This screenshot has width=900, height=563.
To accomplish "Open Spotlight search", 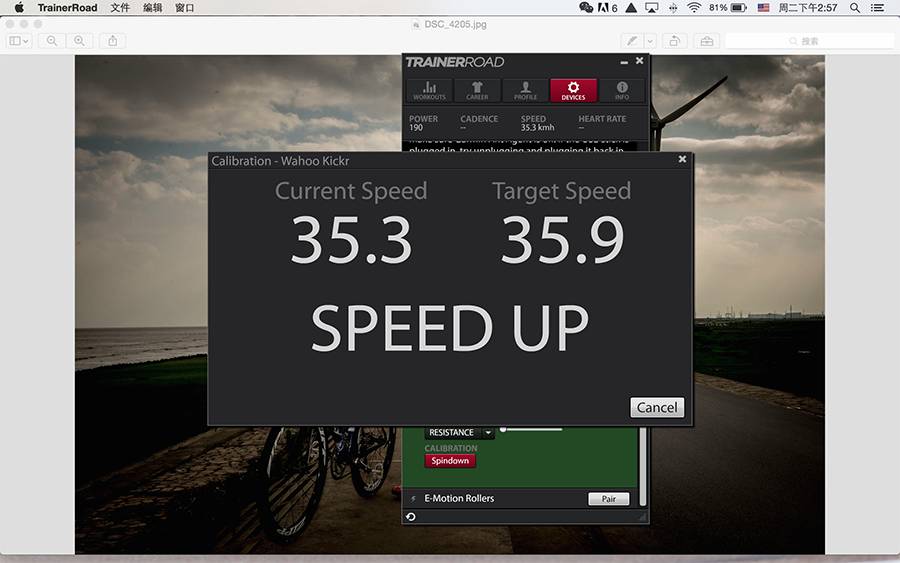I will [x=855, y=7].
